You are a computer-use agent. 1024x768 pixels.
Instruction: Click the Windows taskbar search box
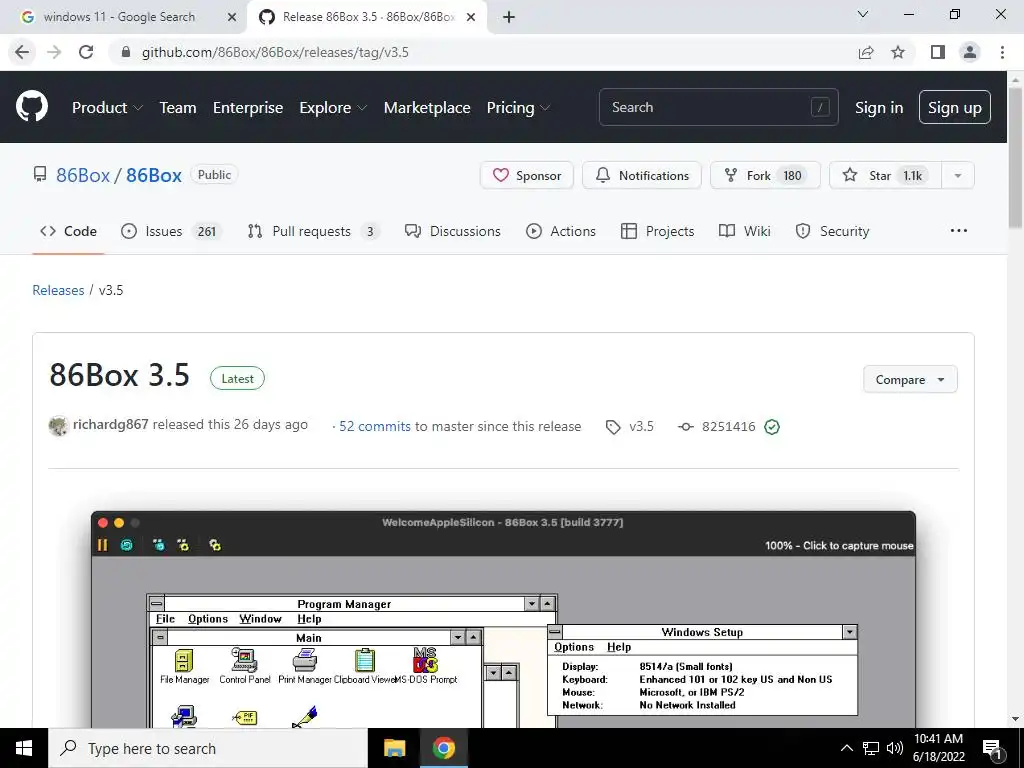click(x=208, y=748)
